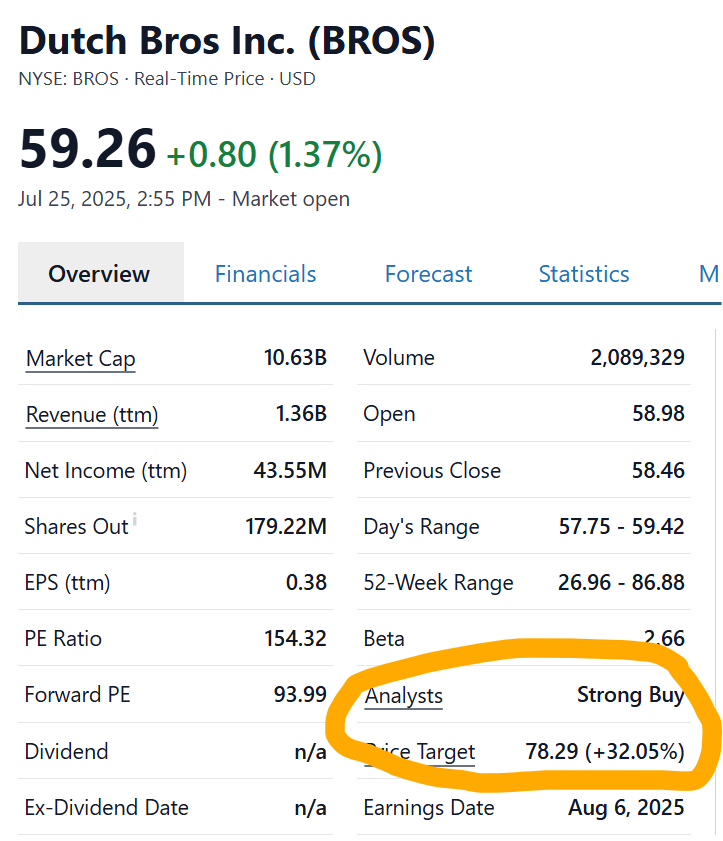Select the Day's Range label
This screenshot has width=723, height=841.
point(421,527)
